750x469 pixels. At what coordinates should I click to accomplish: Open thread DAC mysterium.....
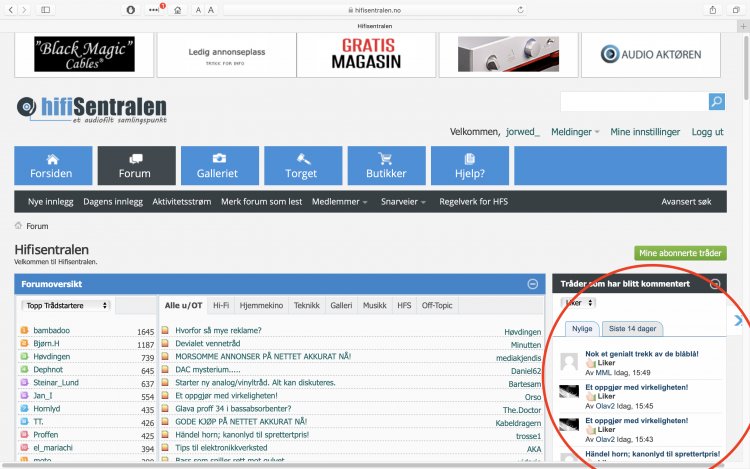(208, 370)
